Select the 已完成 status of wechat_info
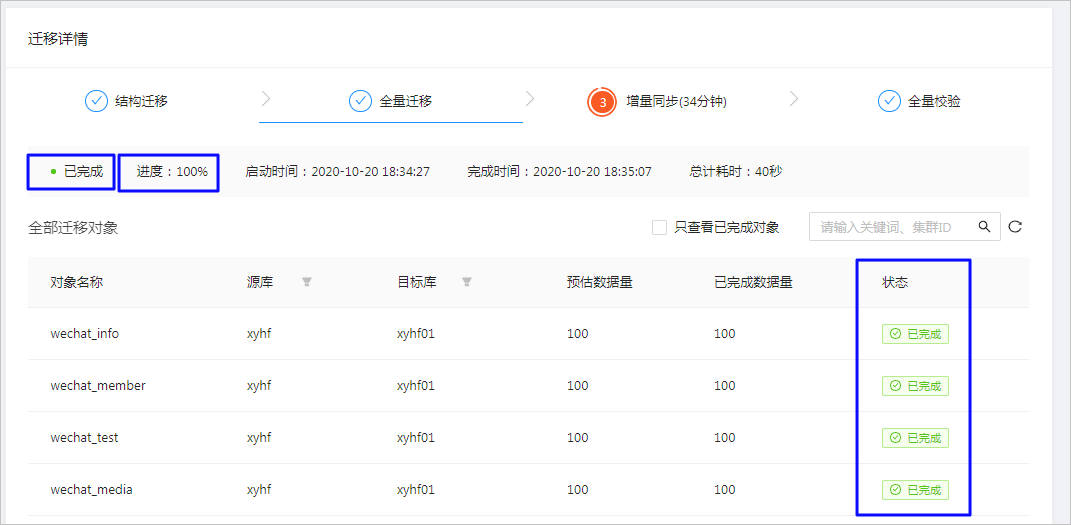Image resolution: width=1071 pixels, height=525 pixels. [x=915, y=334]
